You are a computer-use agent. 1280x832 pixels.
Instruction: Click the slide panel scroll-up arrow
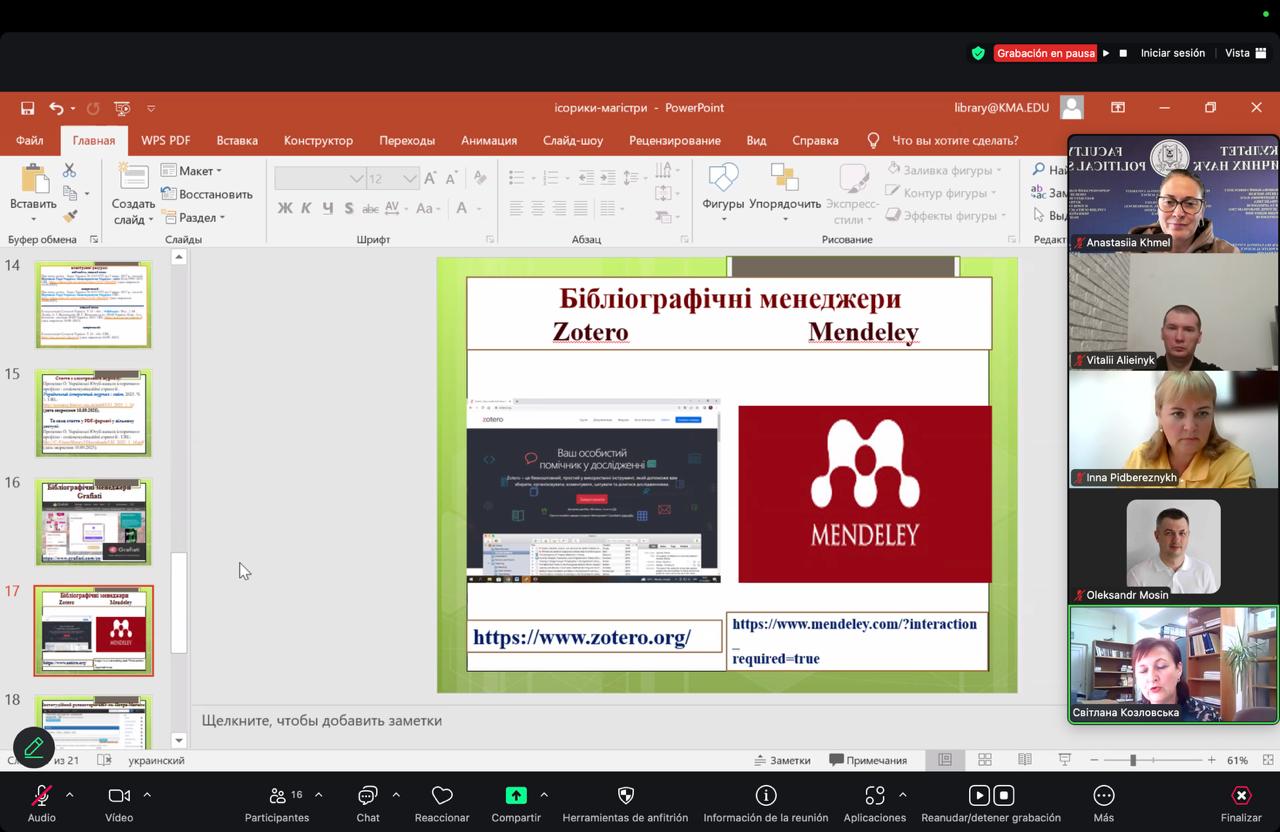click(x=179, y=257)
